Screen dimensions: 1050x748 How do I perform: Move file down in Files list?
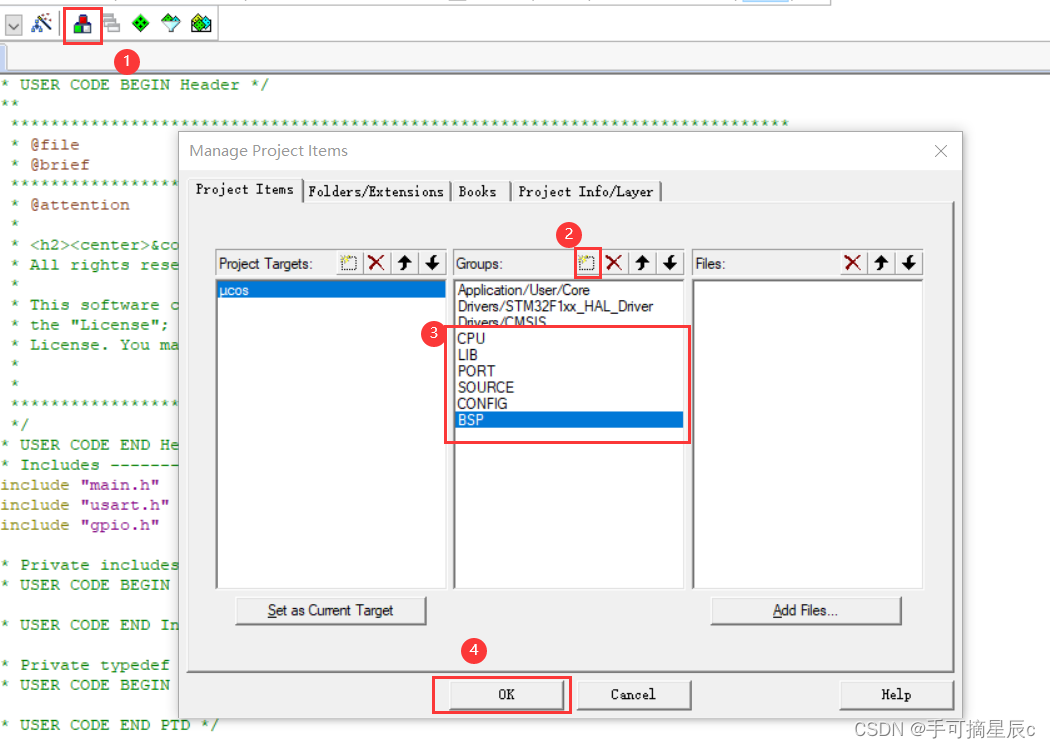(x=909, y=263)
